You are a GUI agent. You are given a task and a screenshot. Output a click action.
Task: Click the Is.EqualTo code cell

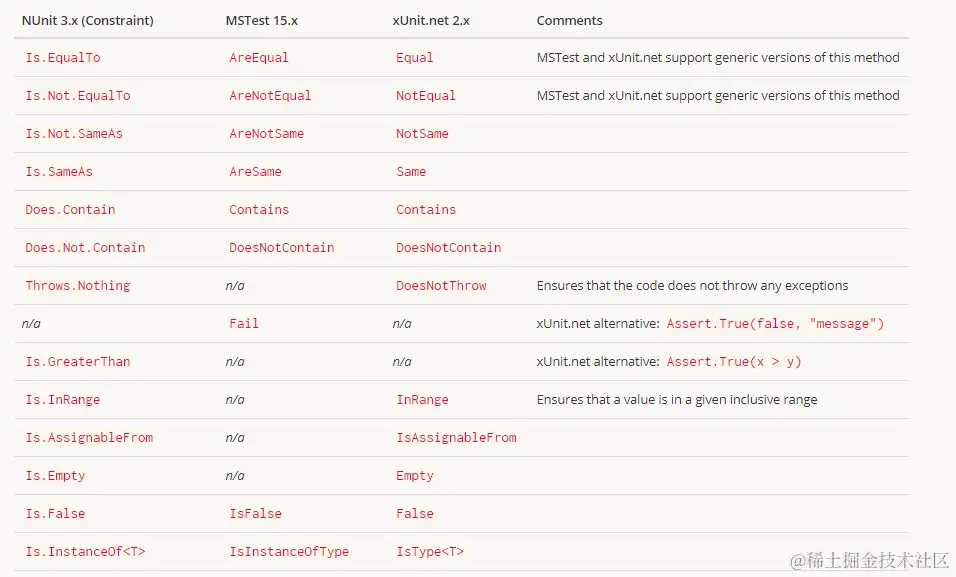tap(63, 58)
